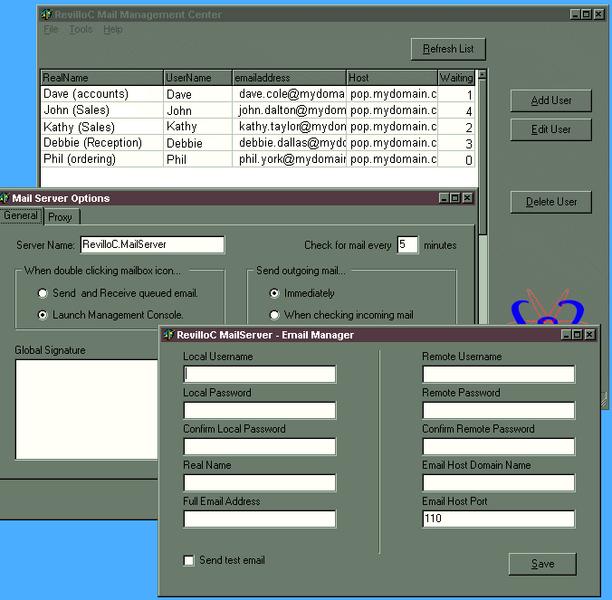Click the Local Username field
This screenshot has height=600, width=612.
tap(260, 374)
